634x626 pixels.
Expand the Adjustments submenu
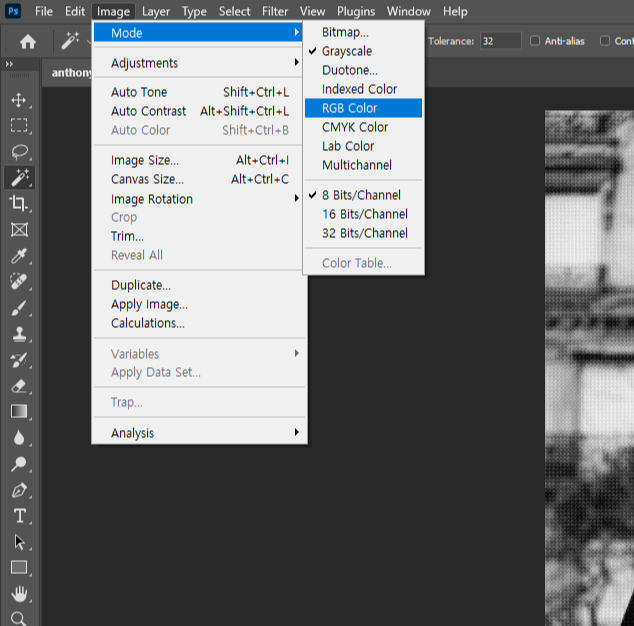(x=198, y=63)
